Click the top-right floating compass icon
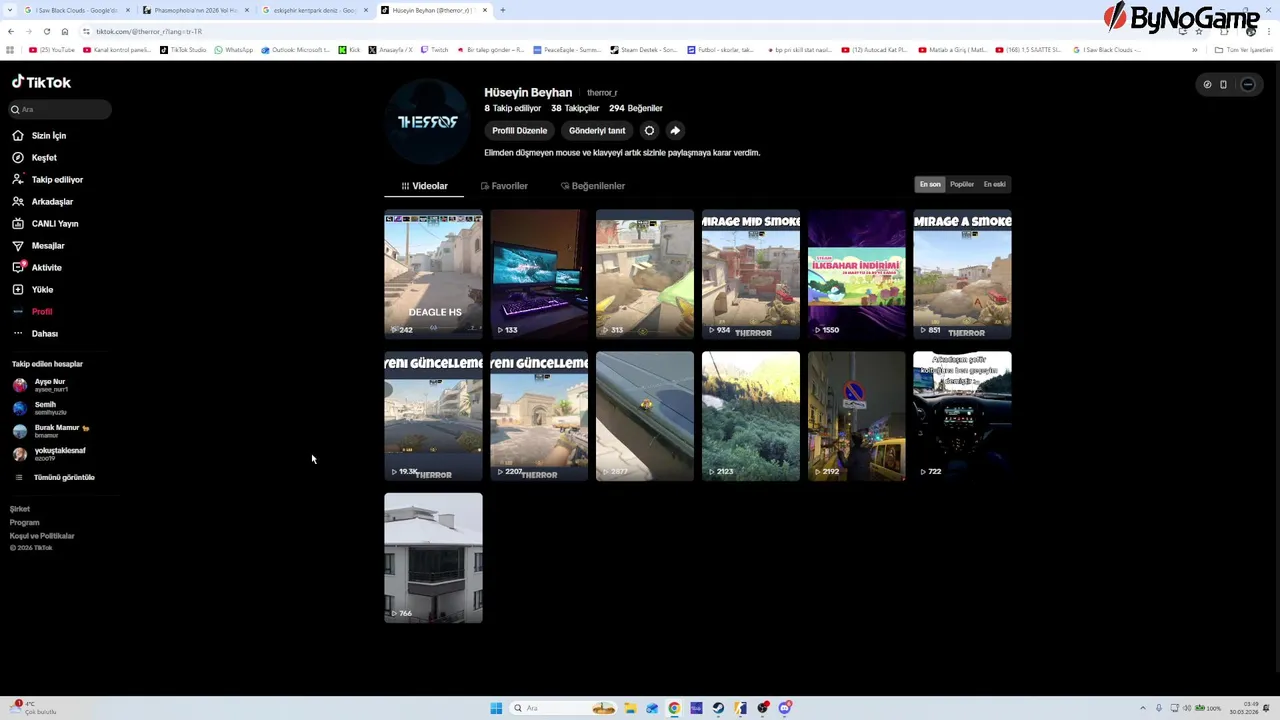This screenshot has width=1280, height=720. coord(1207,84)
